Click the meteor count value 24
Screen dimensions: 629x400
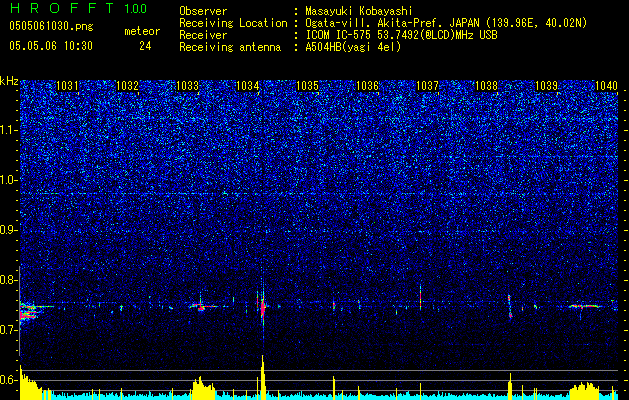coord(145,46)
